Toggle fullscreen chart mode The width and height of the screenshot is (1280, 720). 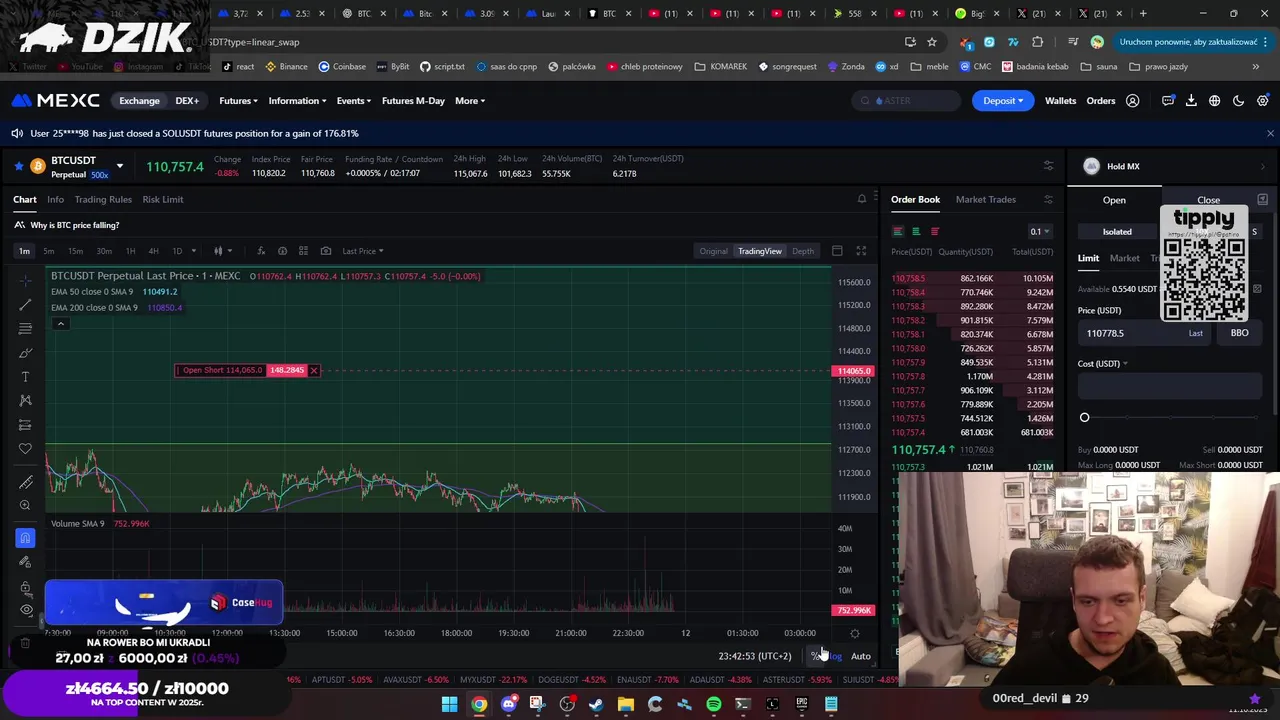pyautogui.click(x=861, y=251)
